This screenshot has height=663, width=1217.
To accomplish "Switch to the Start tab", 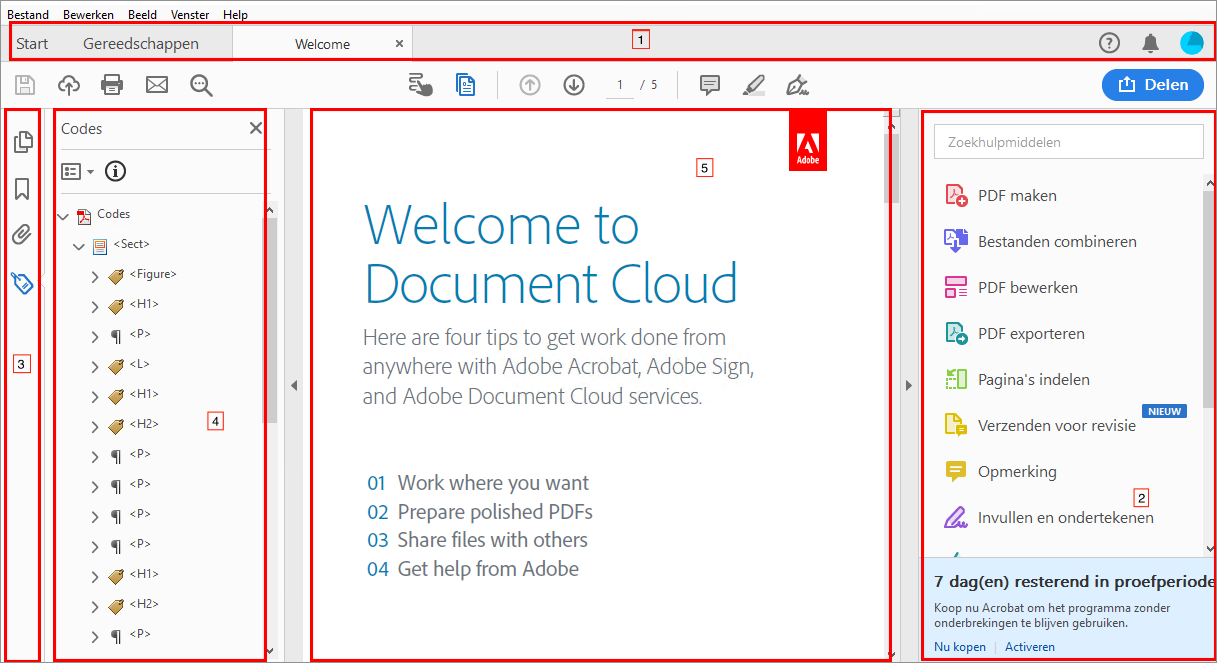I will [x=31, y=43].
